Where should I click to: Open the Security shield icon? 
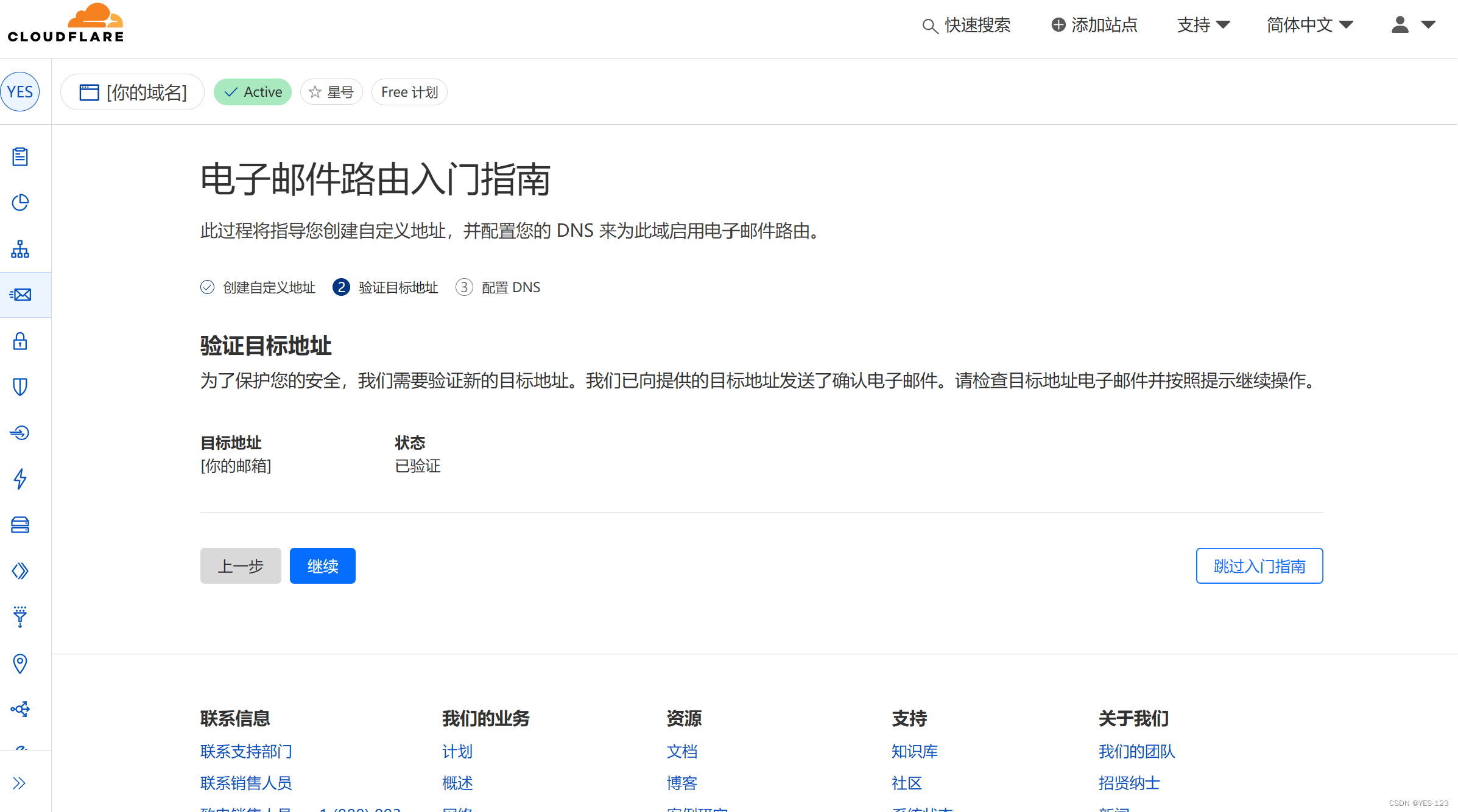point(20,387)
